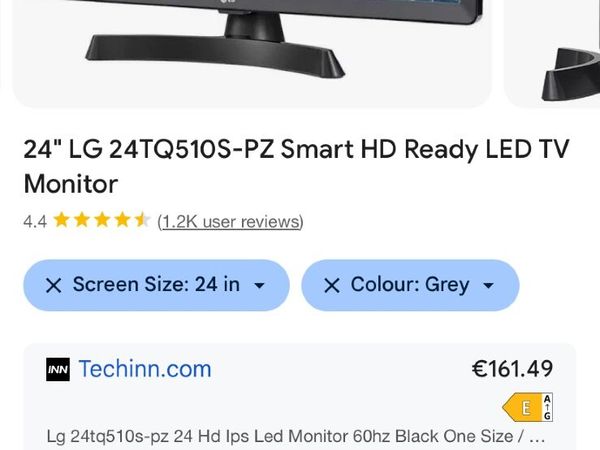The width and height of the screenshot is (600, 450).
Task: Open the 1.2K user reviews link
Action: coord(230,222)
